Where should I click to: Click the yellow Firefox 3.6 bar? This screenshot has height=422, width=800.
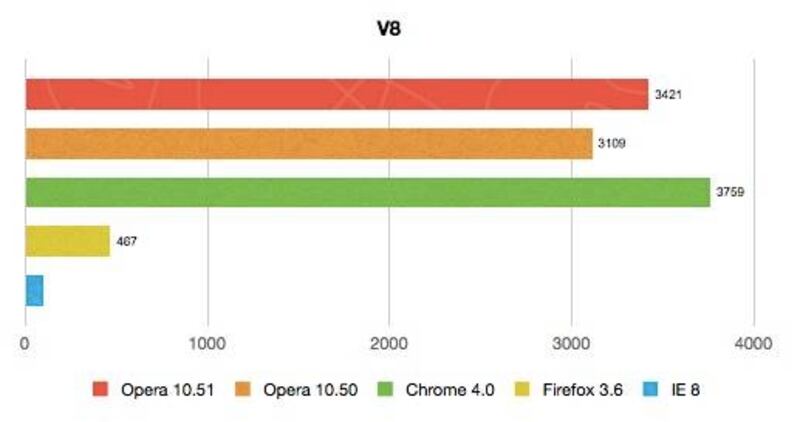67,241
